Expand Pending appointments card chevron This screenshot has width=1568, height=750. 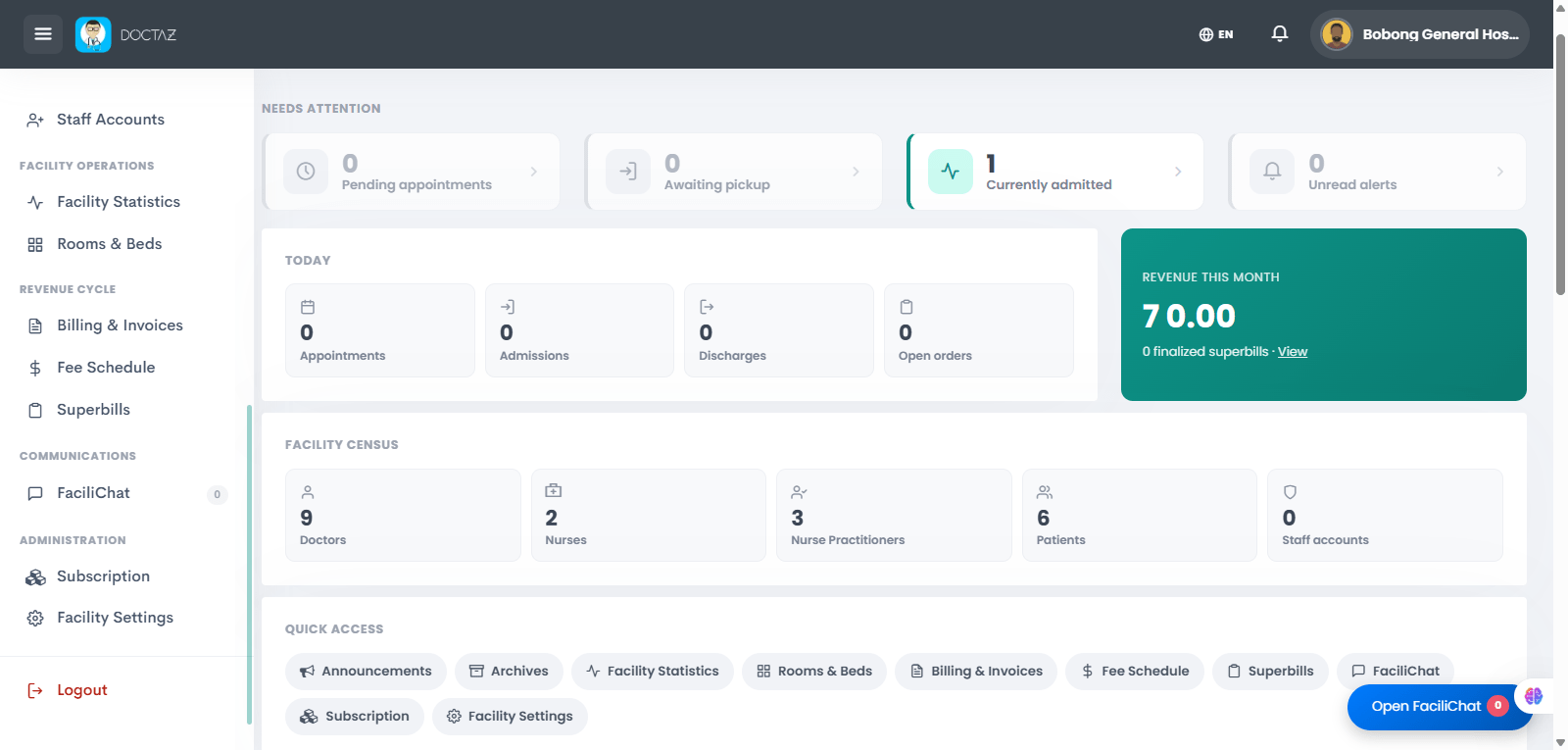click(533, 172)
